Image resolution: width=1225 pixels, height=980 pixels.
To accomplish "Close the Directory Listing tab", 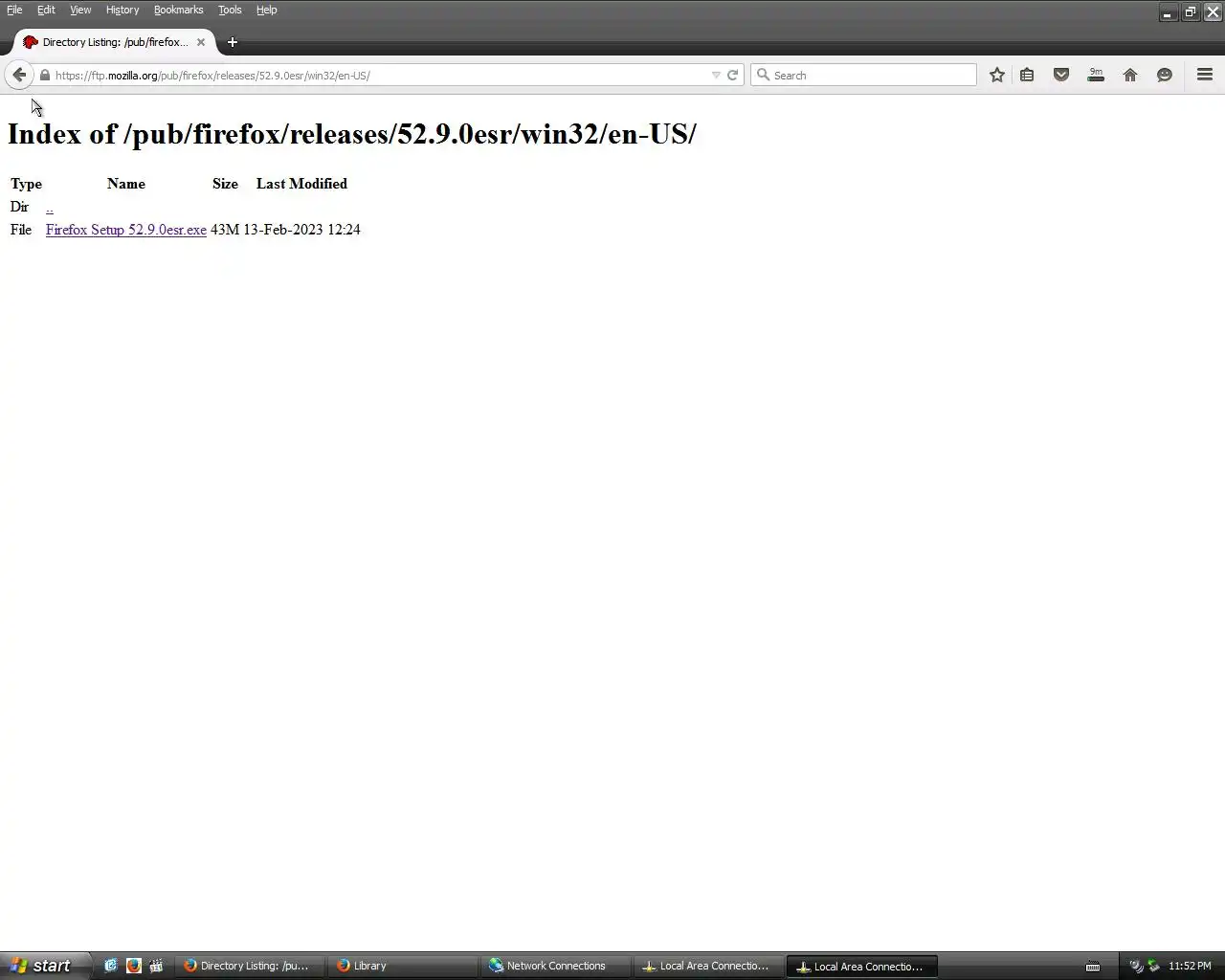I will [x=201, y=42].
